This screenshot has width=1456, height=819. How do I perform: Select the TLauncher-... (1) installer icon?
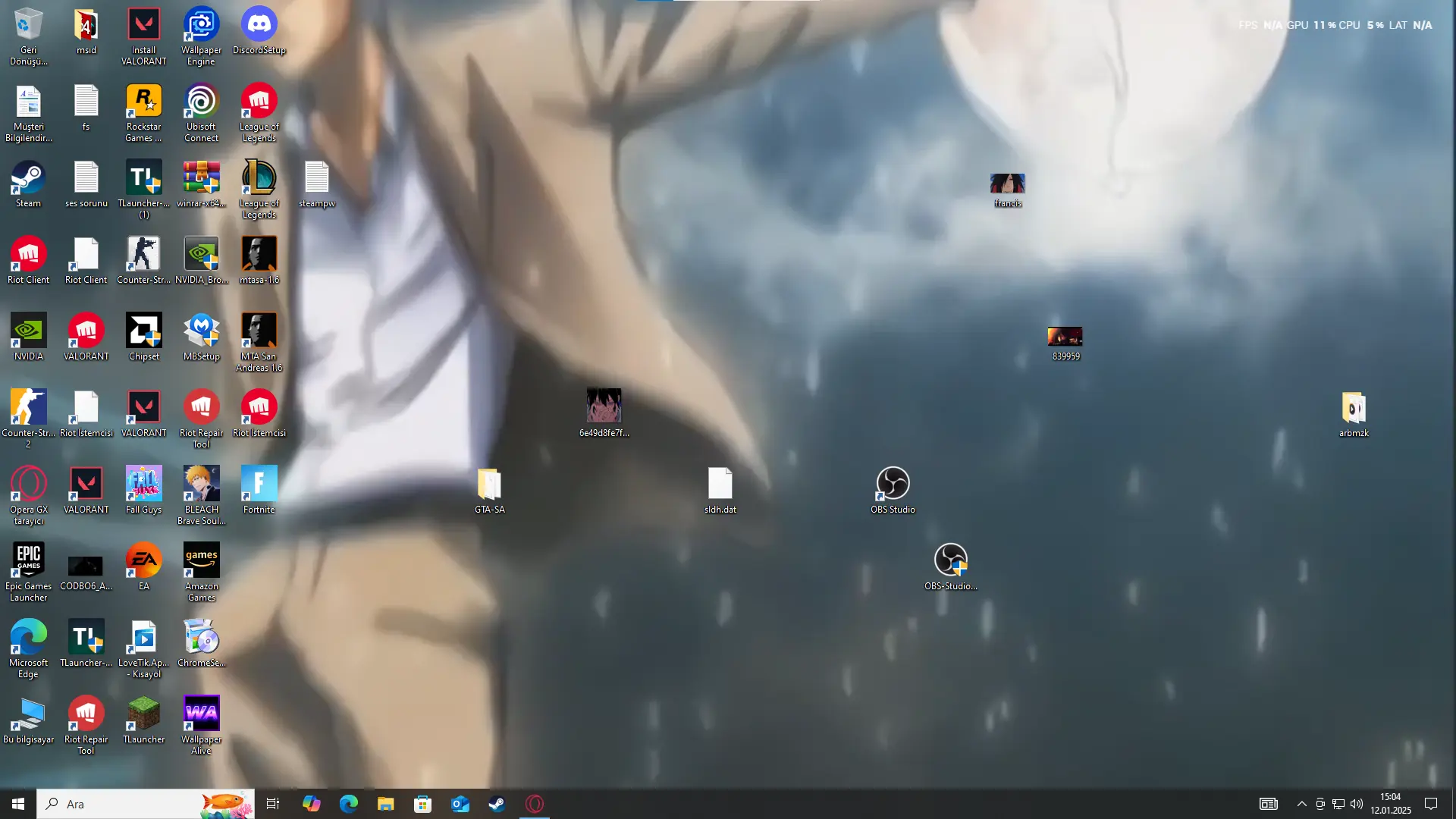pos(143,190)
